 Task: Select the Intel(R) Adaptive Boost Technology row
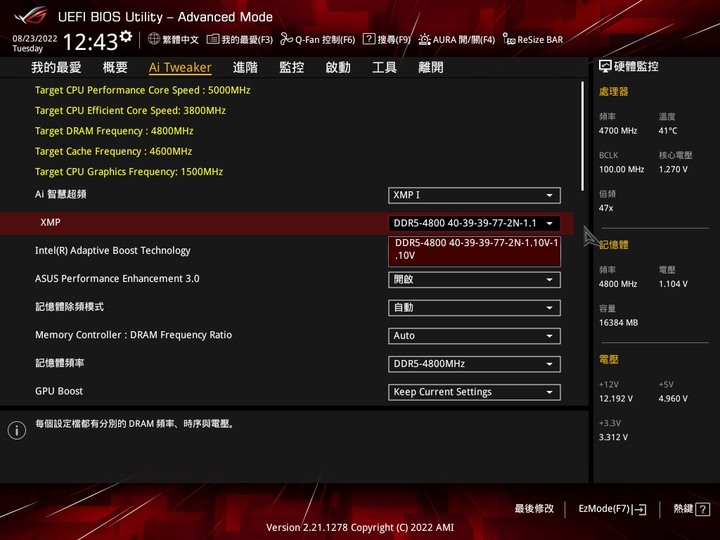coord(112,251)
